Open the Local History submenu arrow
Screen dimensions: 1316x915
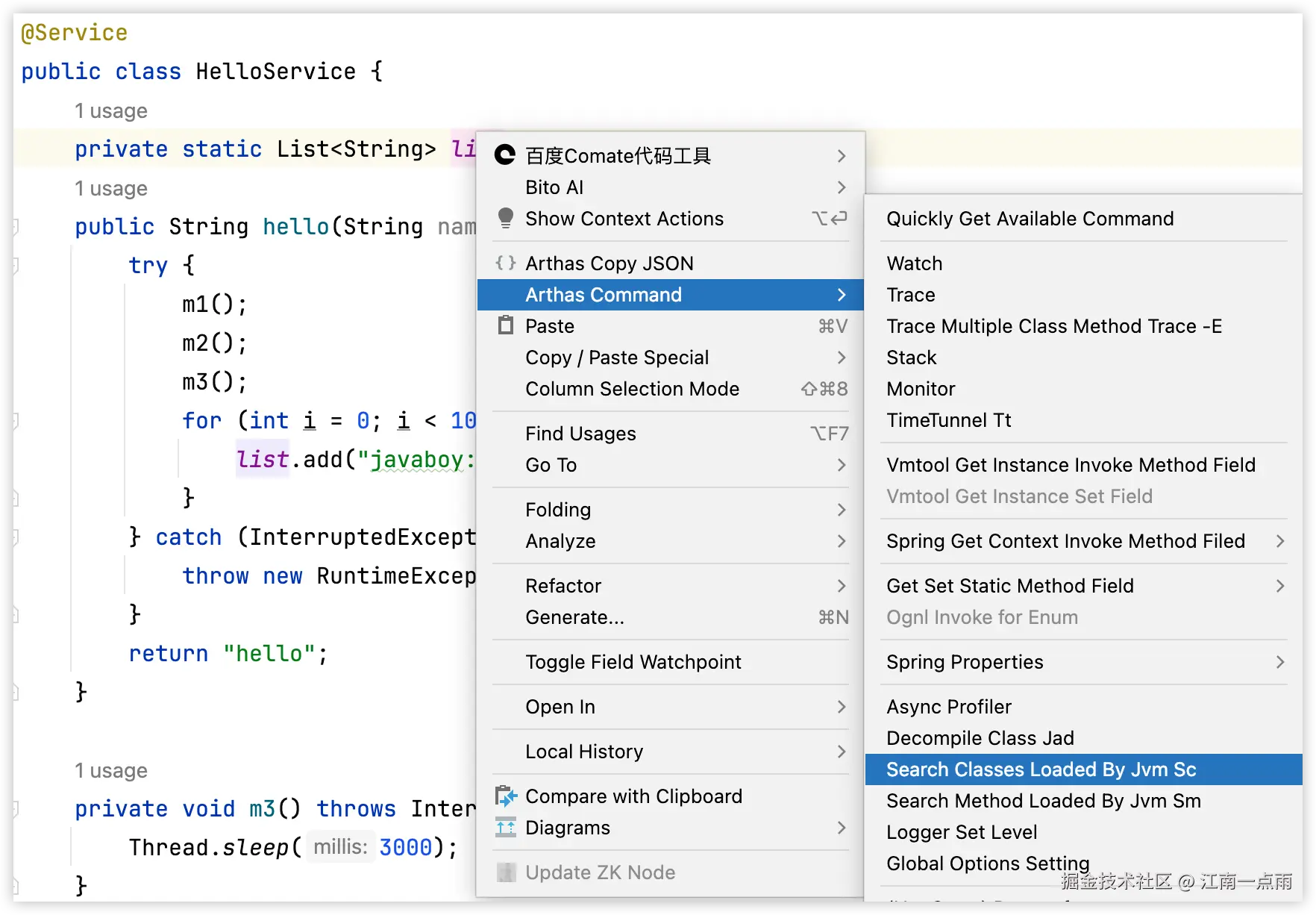coord(842,752)
